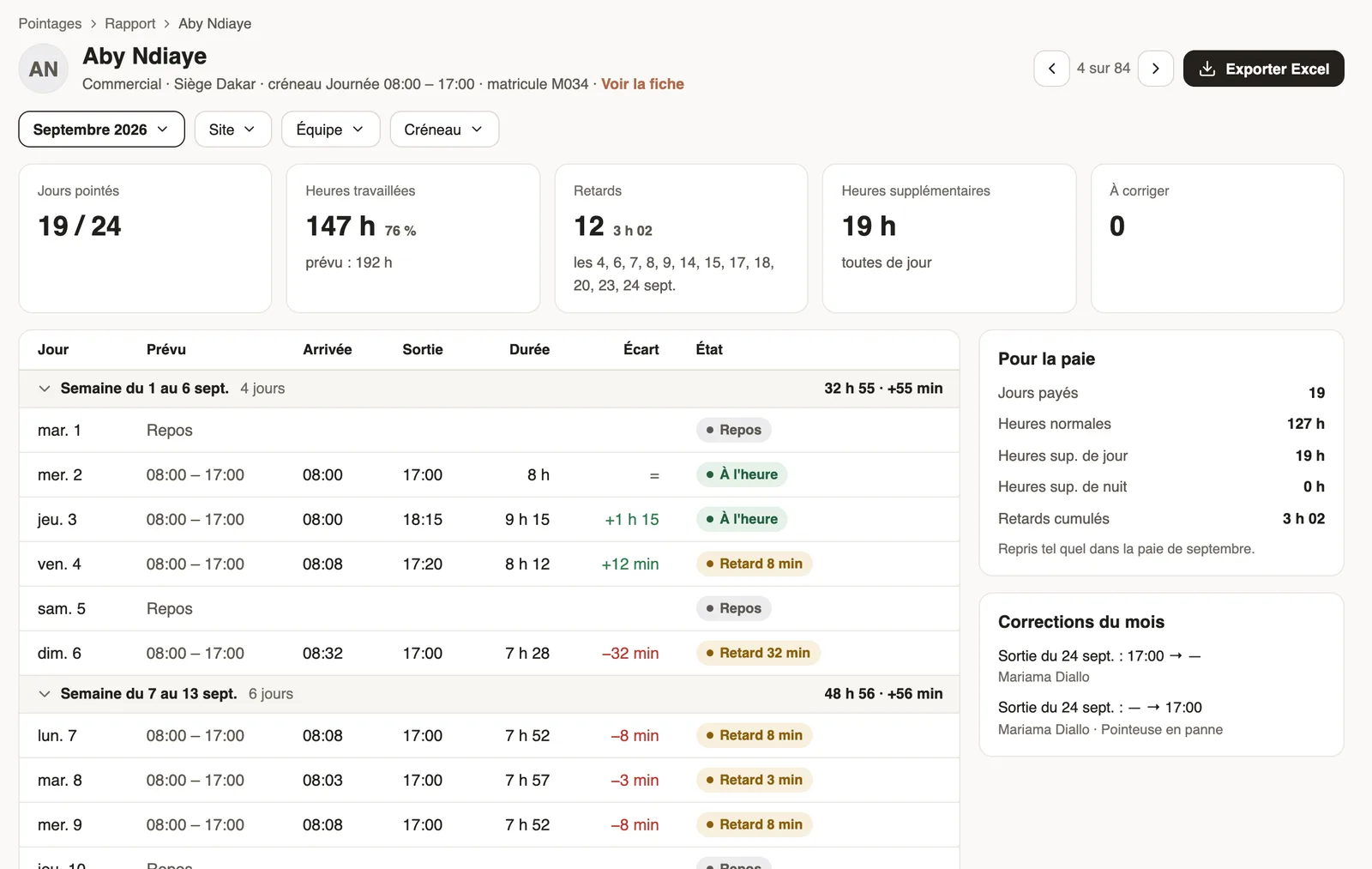Click the Durée column header
The width and height of the screenshot is (1372, 869).
[529, 349]
